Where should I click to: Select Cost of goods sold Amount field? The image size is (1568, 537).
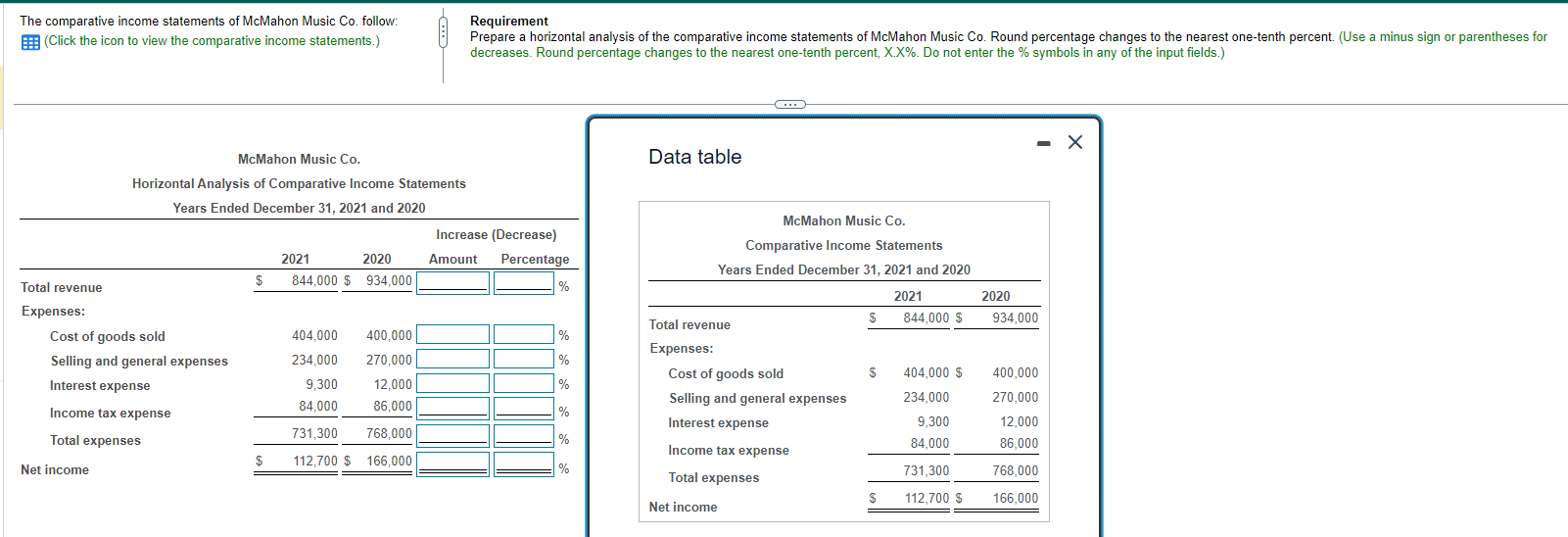click(x=452, y=334)
